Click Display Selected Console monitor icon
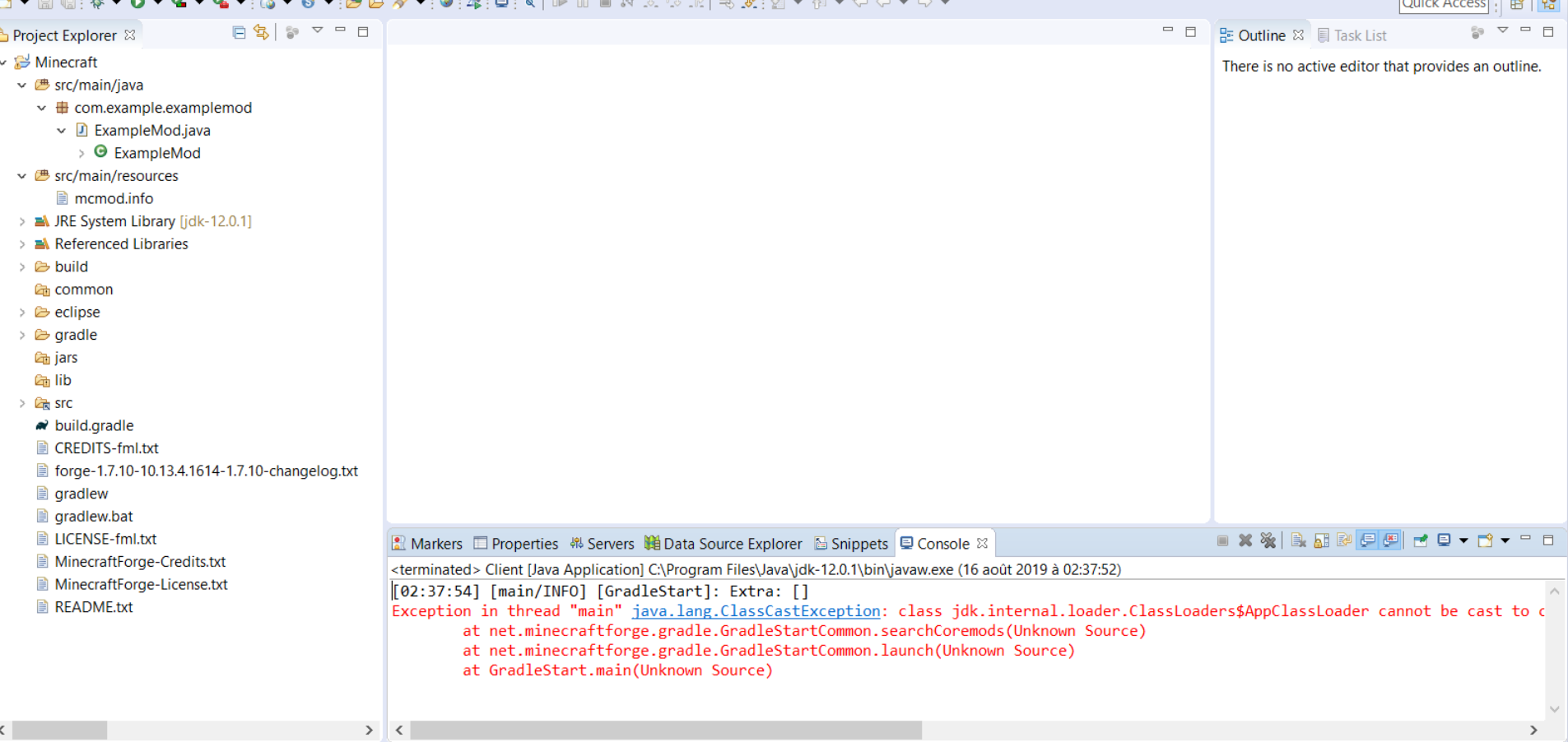The width and height of the screenshot is (1568, 742). point(1444,540)
